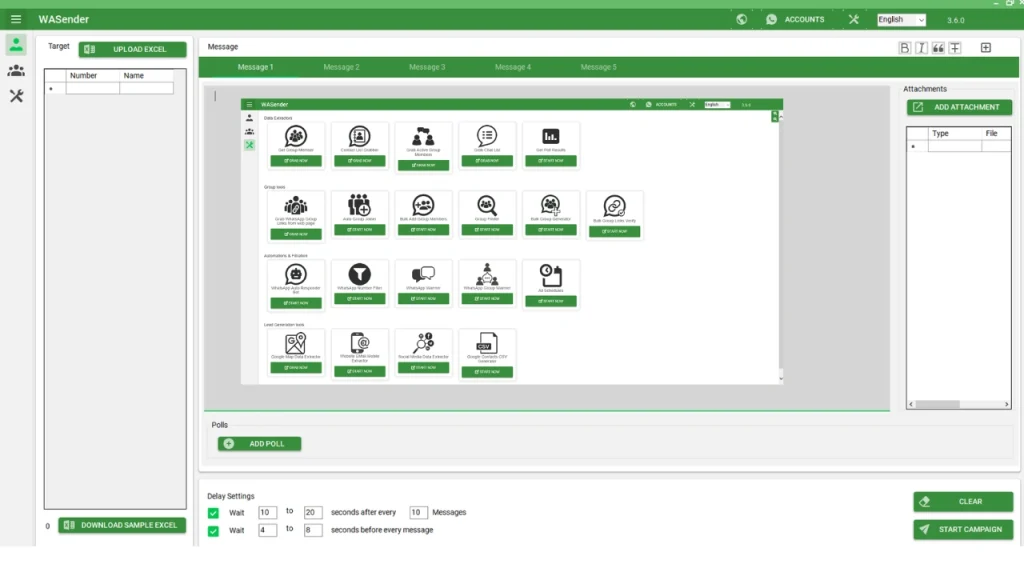Open the group sender sidebar icon
1024x576 pixels.
[16, 70]
